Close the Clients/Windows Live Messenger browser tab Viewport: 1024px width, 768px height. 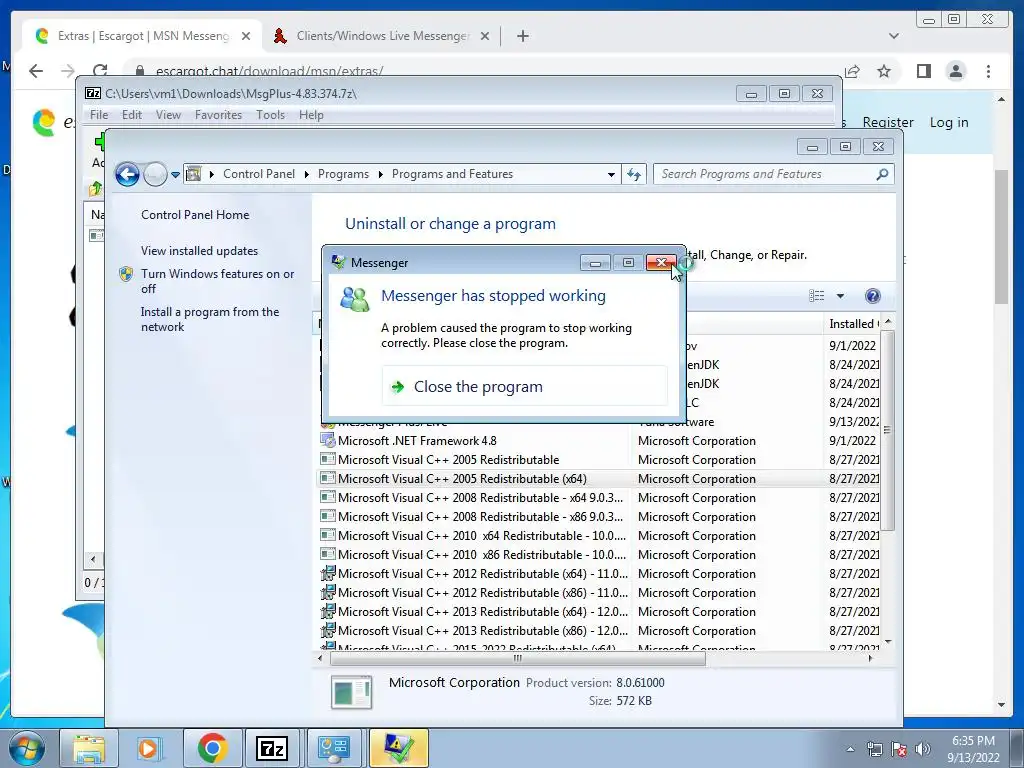(x=485, y=36)
